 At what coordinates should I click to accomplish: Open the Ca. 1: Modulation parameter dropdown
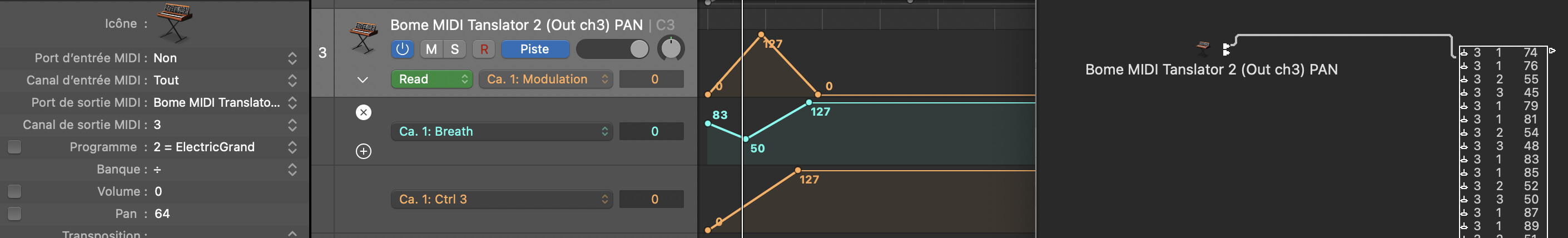click(545, 79)
